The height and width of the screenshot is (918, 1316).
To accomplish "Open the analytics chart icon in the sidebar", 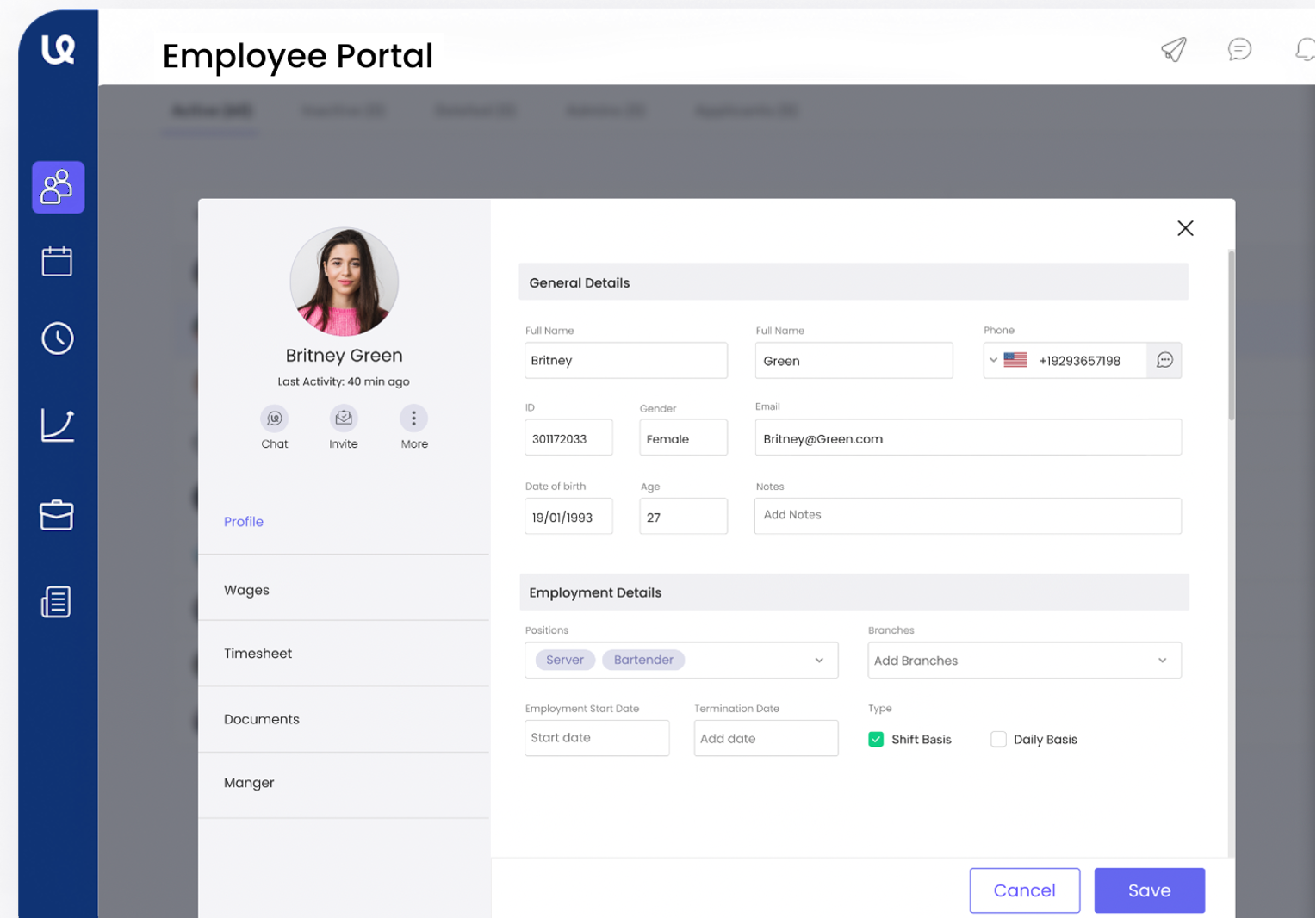I will 57,425.
